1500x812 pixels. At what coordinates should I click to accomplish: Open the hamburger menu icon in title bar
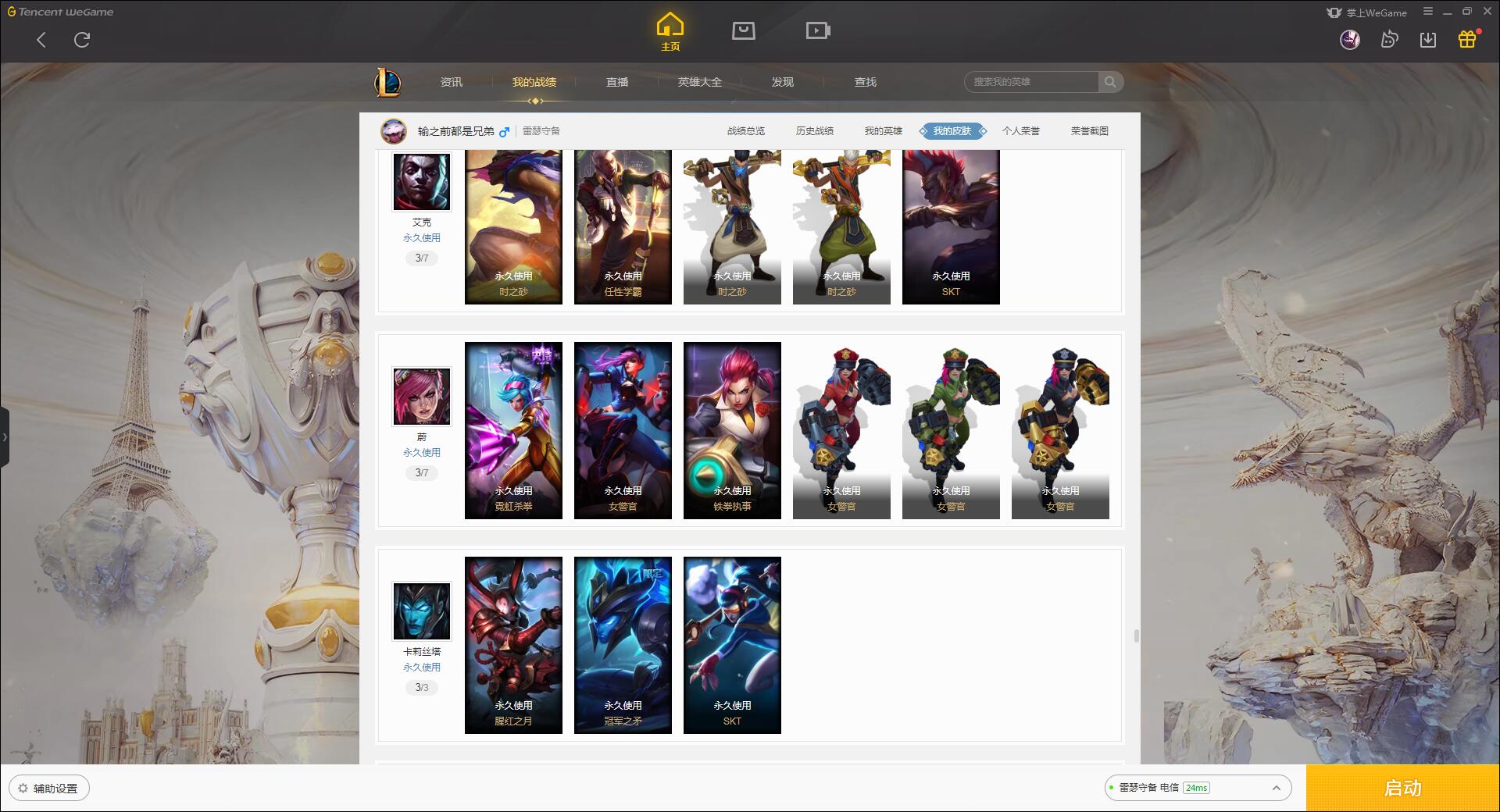(1428, 12)
